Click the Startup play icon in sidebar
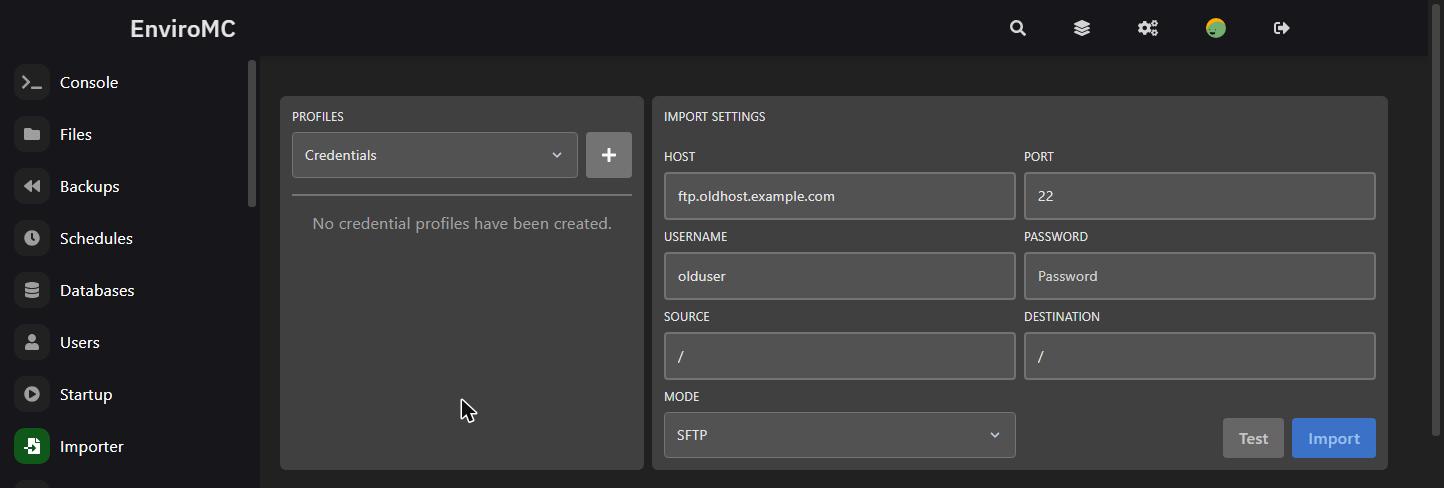The height and width of the screenshot is (488, 1444). click(32, 394)
